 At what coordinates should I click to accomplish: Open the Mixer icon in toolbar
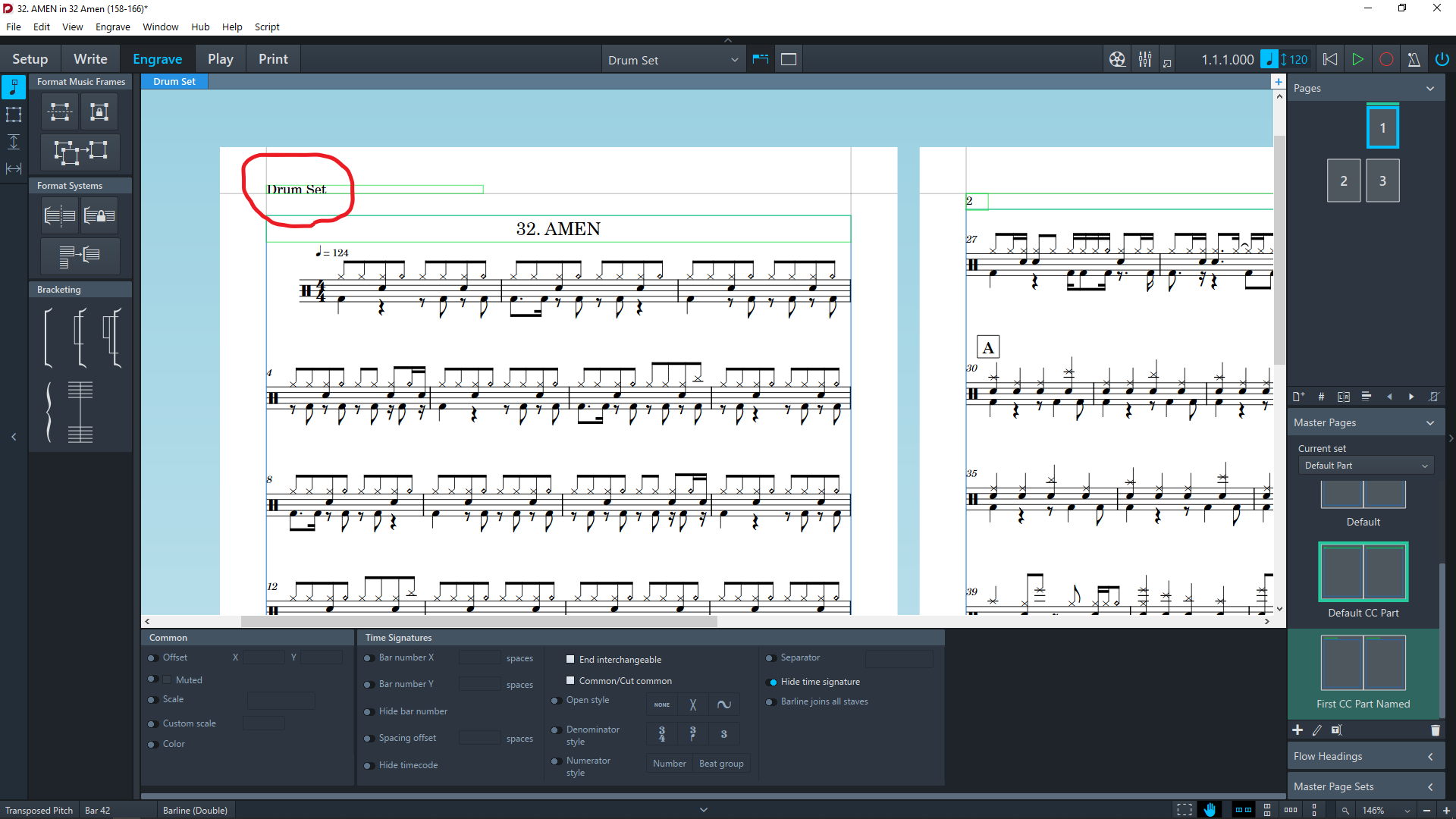[1145, 59]
